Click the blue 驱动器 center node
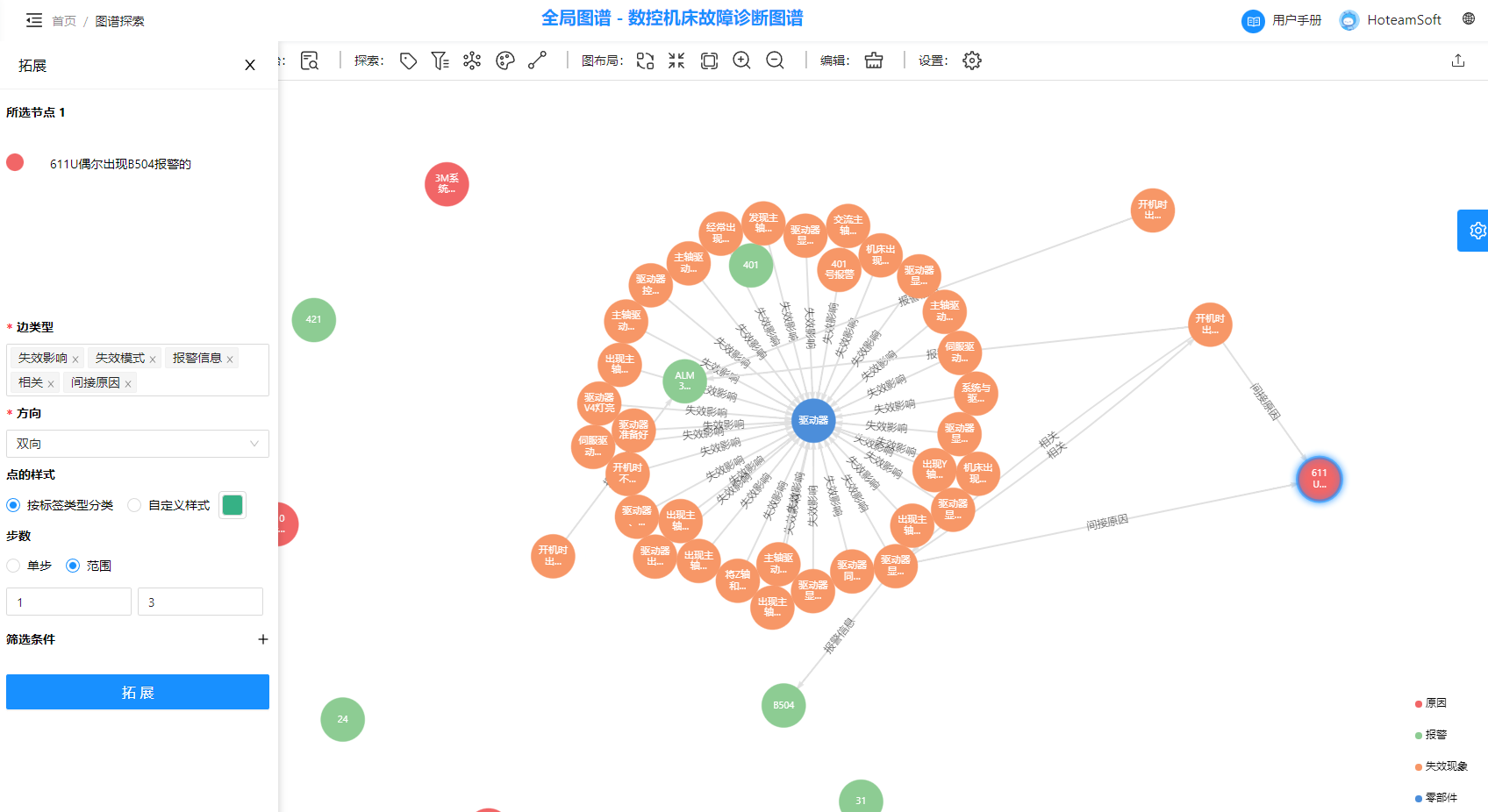 (x=813, y=421)
